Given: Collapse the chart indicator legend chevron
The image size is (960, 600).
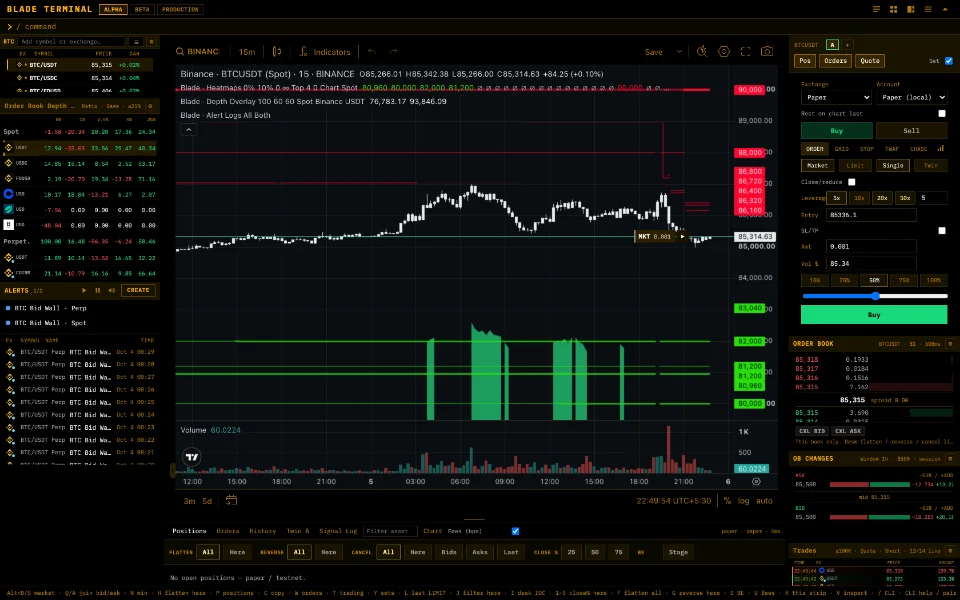Looking at the screenshot, I should 189,129.
